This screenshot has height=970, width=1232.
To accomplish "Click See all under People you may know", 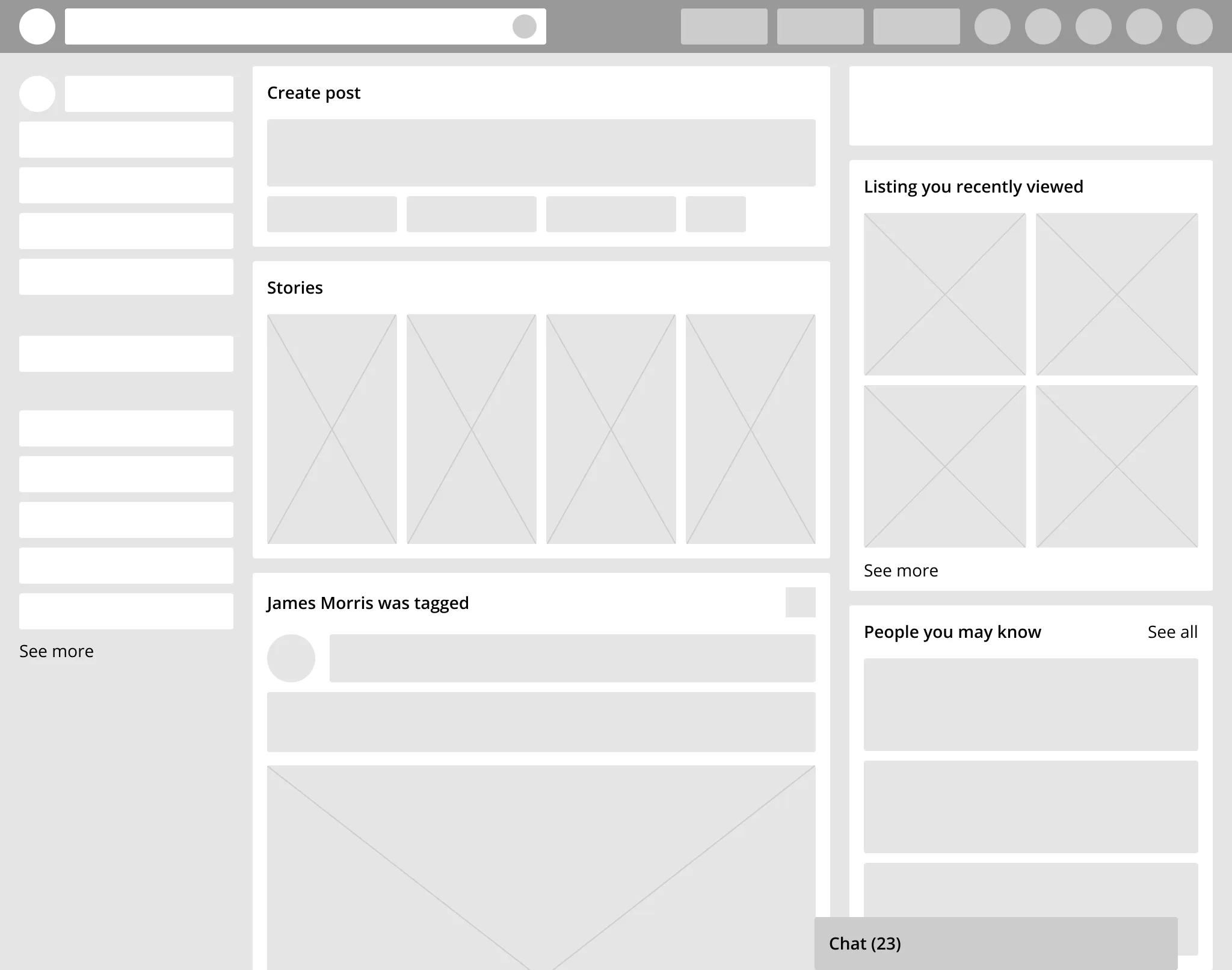I will pyautogui.click(x=1173, y=632).
